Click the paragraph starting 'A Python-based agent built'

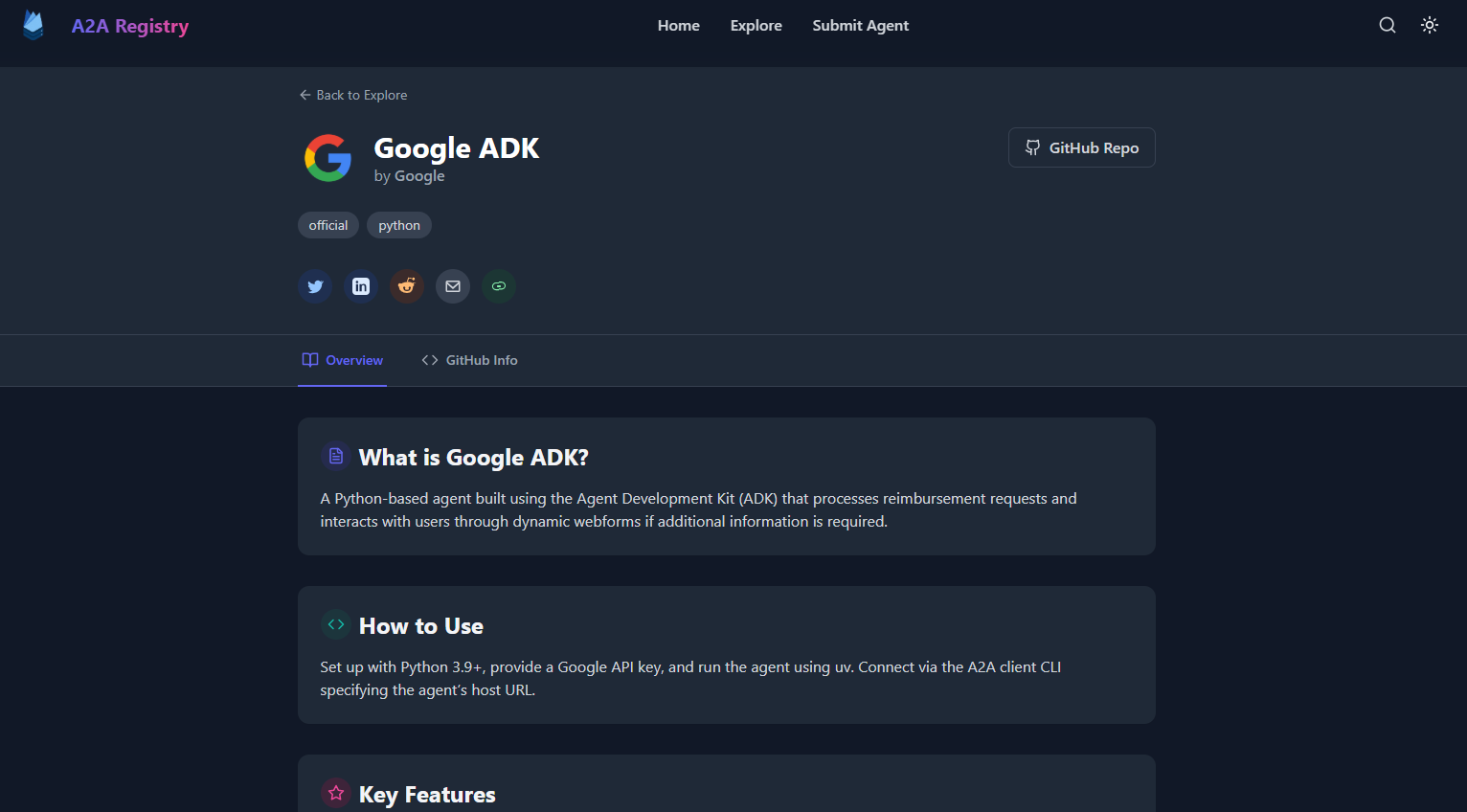[x=699, y=510]
